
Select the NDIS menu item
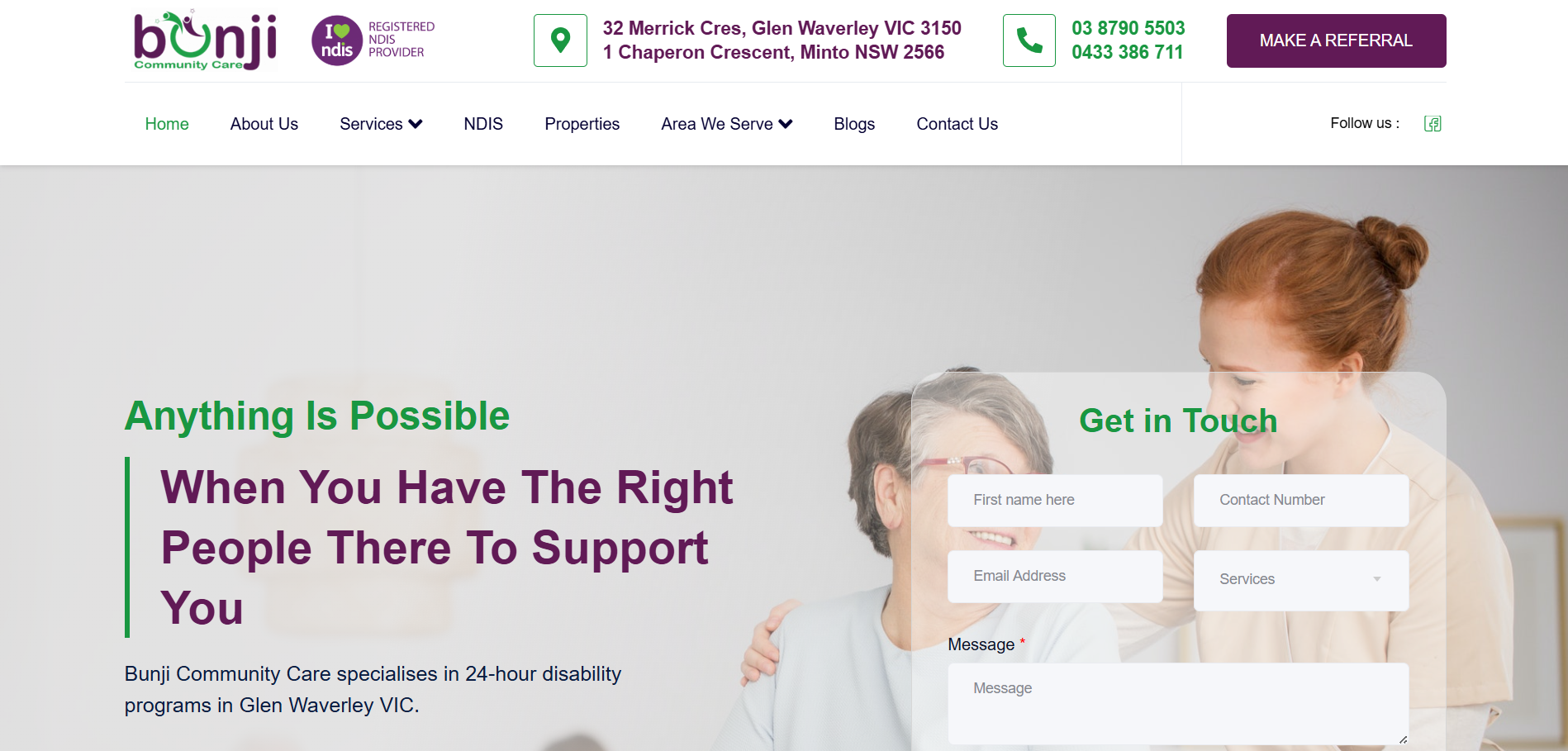(x=483, y=124)
